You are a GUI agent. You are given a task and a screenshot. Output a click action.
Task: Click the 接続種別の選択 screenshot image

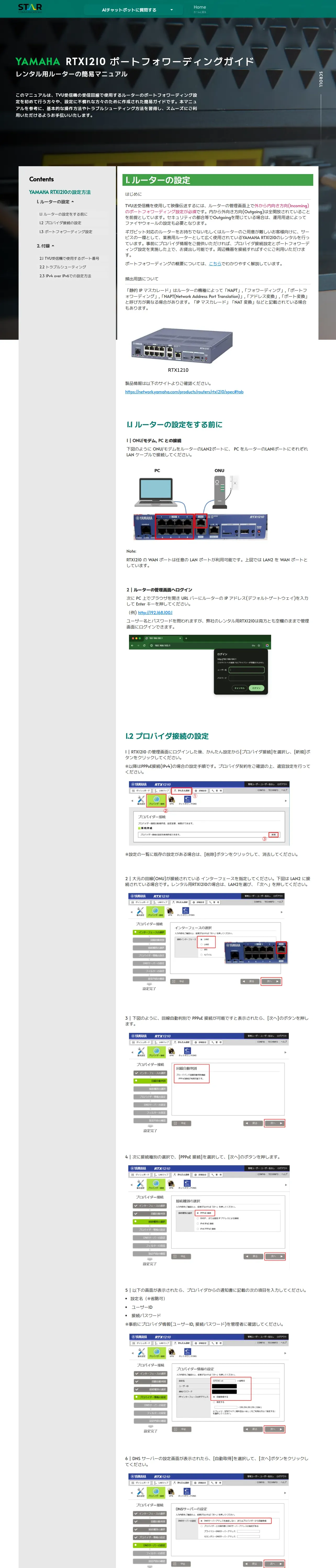coord(209,1216)
